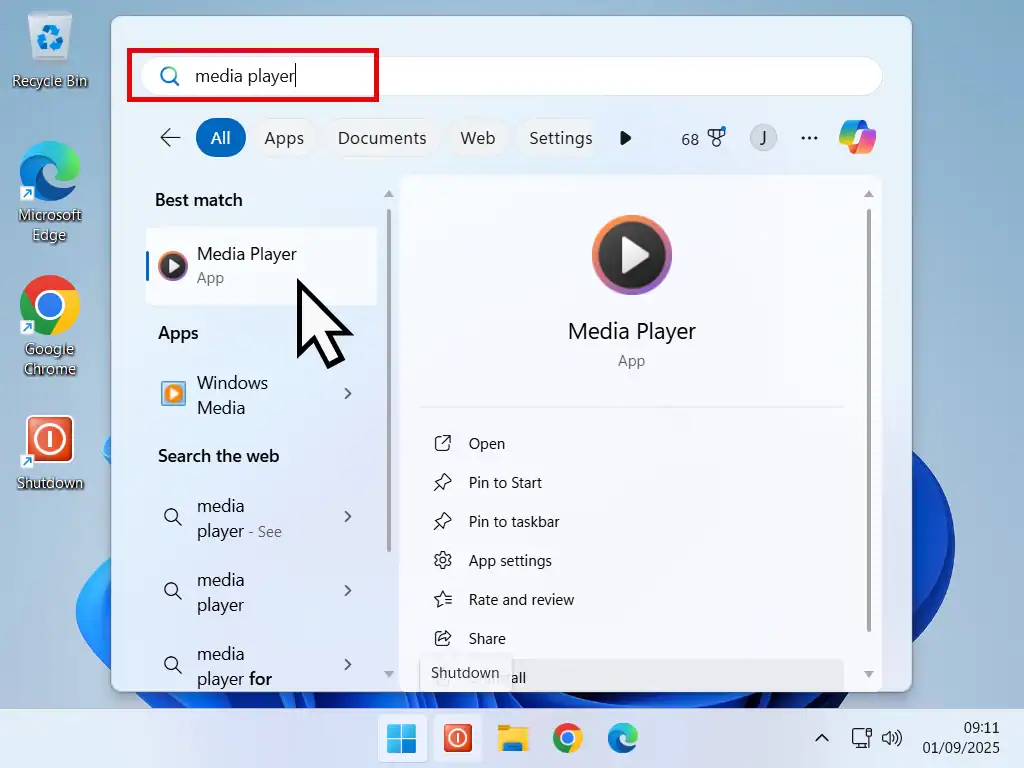Click the 'media player for' web suggestion text
The image size is (1024, 768).
tap(234, 666)
